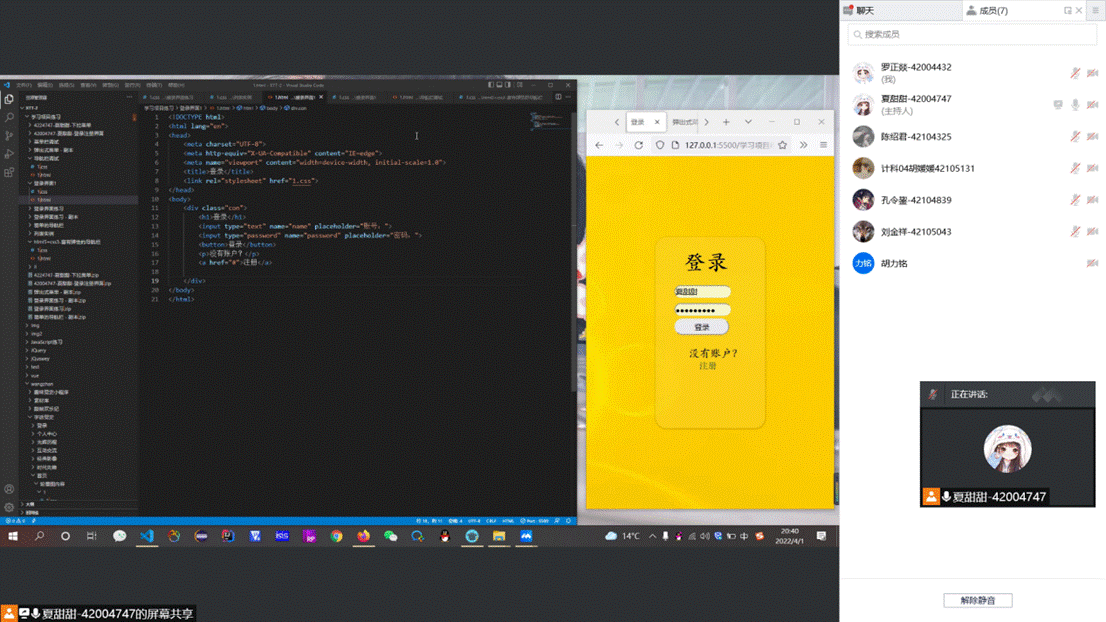This screenshot has width=1106, height=622.
Task: Open browser hamburger menu
Action: coord(823,145)
